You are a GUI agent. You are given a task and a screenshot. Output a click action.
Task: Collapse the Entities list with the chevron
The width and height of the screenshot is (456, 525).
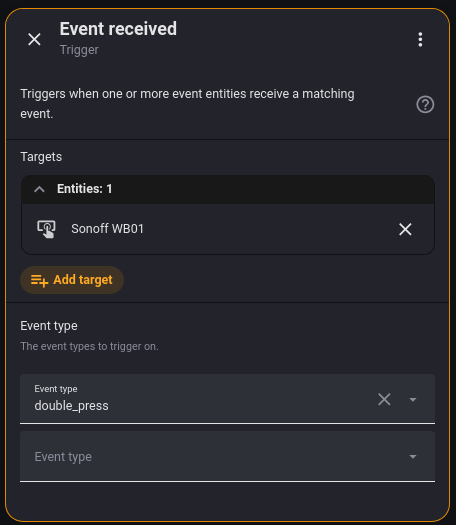point(40,189)
